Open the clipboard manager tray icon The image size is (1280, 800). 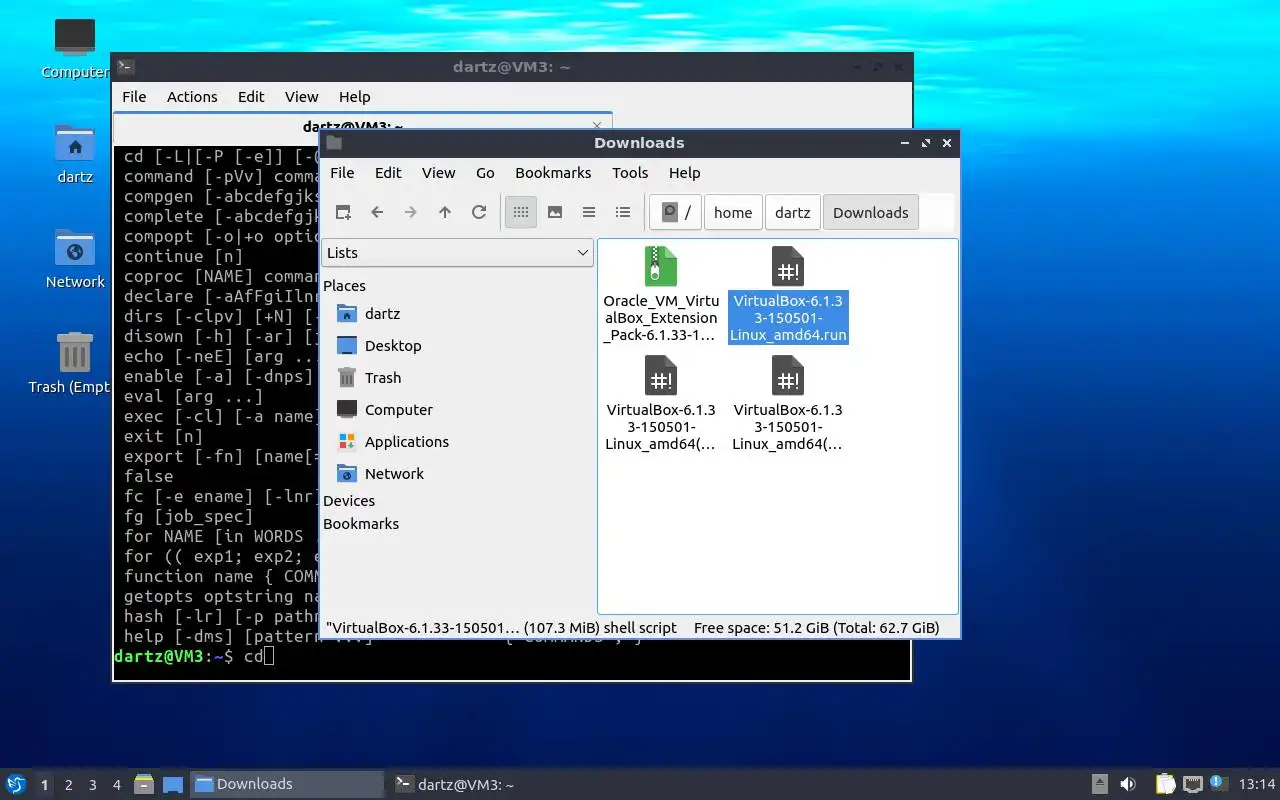tap(1165, 784)
